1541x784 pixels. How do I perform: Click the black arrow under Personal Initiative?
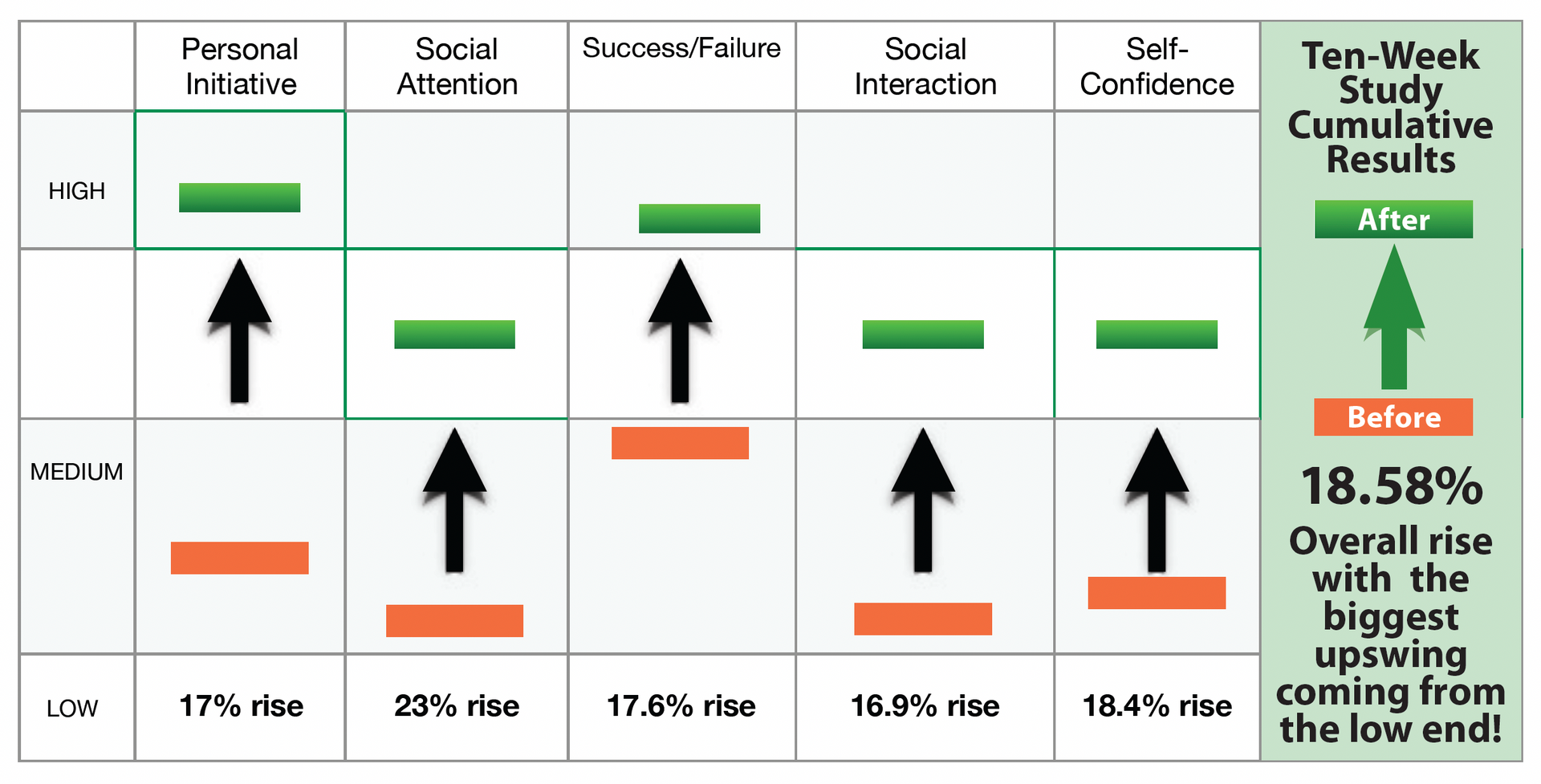click(239, 330)
